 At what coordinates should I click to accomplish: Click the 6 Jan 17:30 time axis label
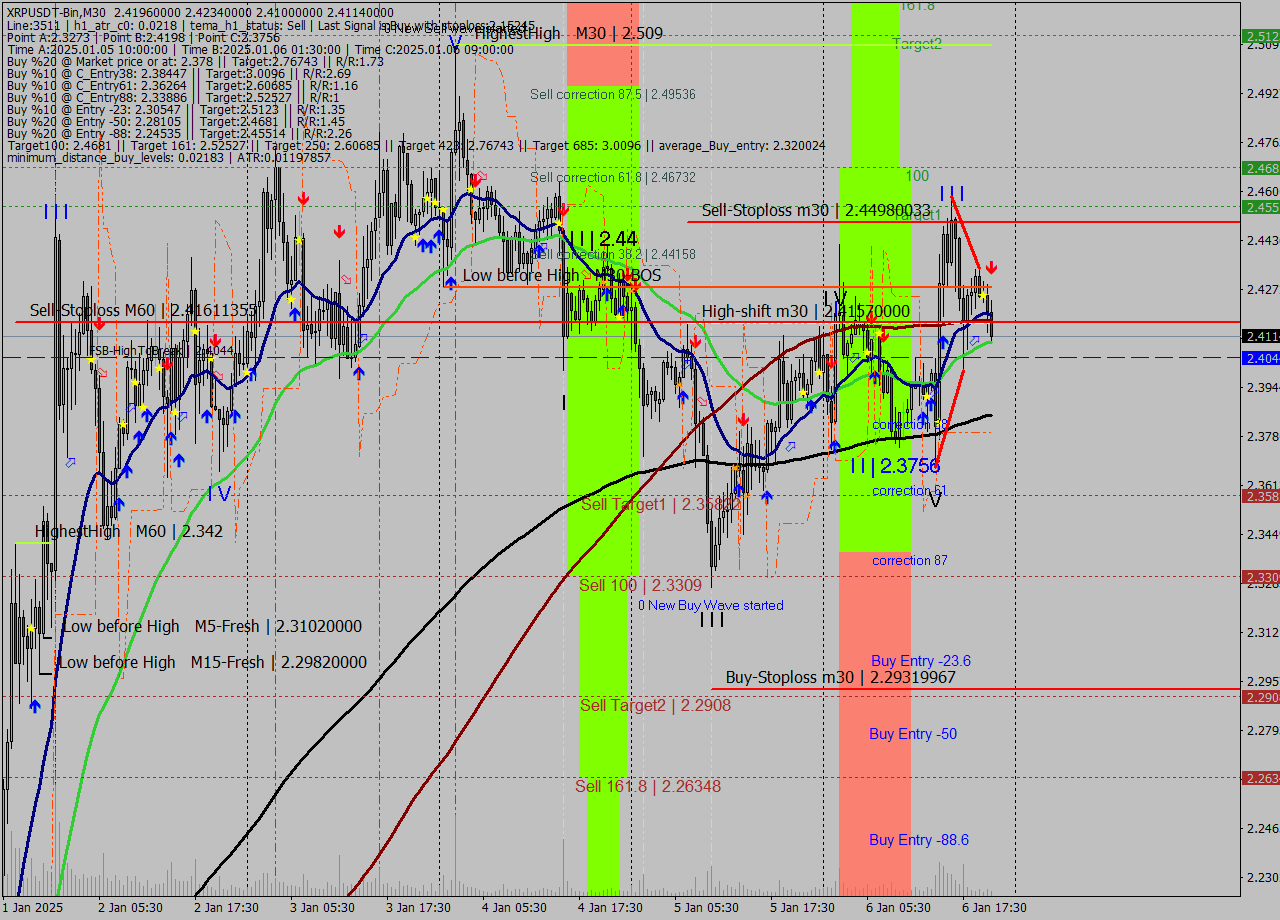tap(994, 908)
